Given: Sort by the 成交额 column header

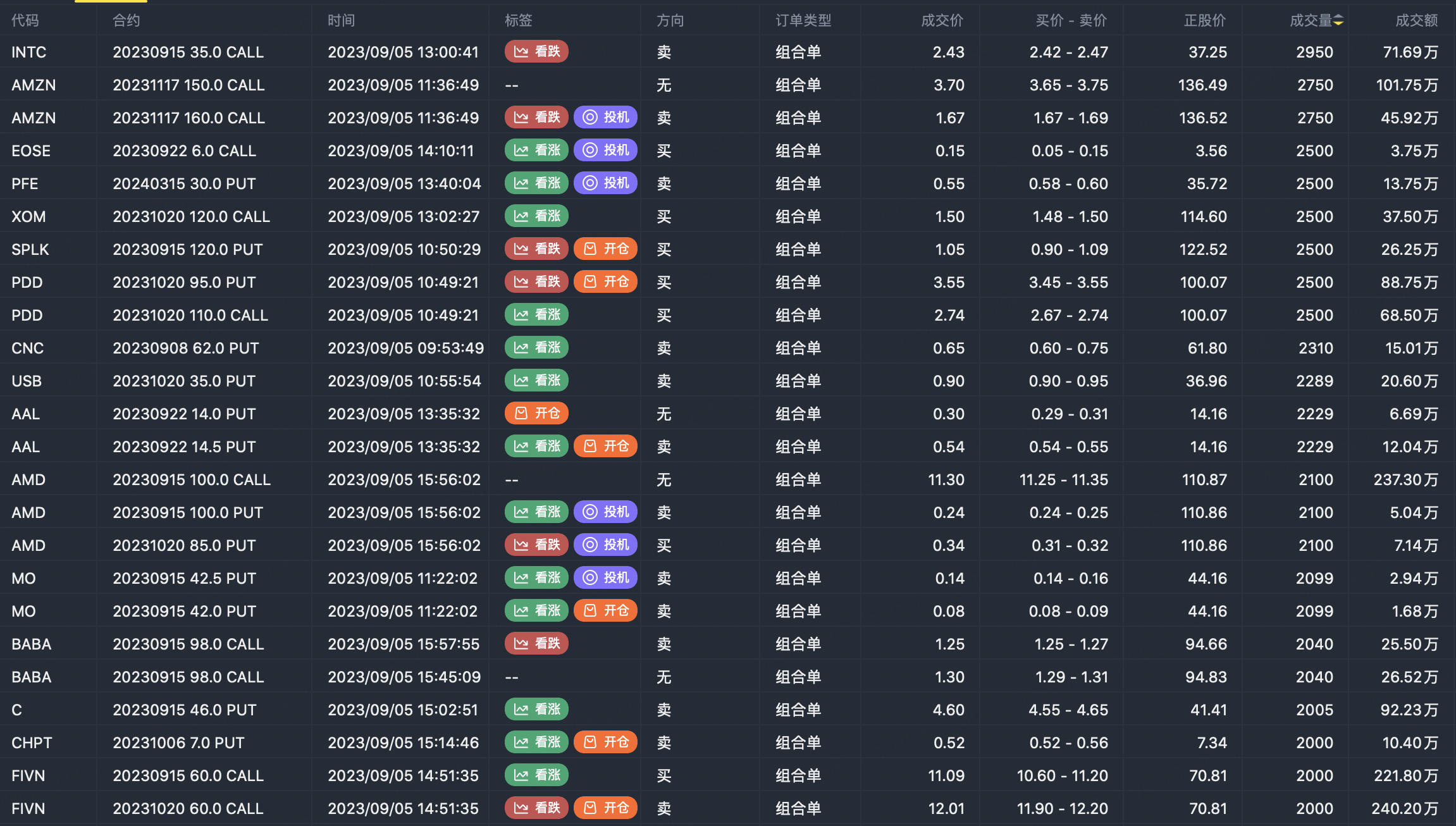Looking at the screenshot, I should (x=1416, y=21).
